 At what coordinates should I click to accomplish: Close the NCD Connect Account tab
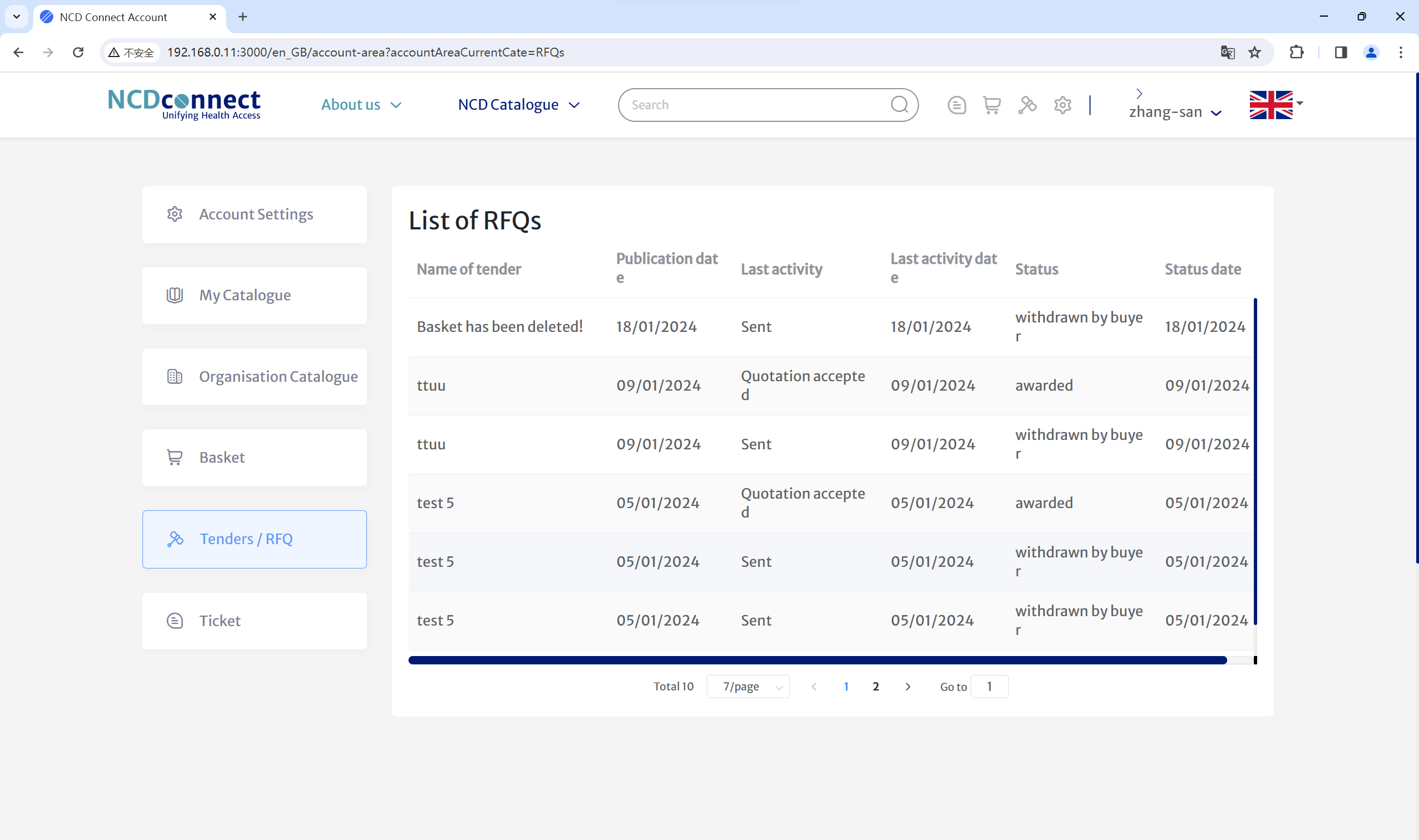[213, 17]
